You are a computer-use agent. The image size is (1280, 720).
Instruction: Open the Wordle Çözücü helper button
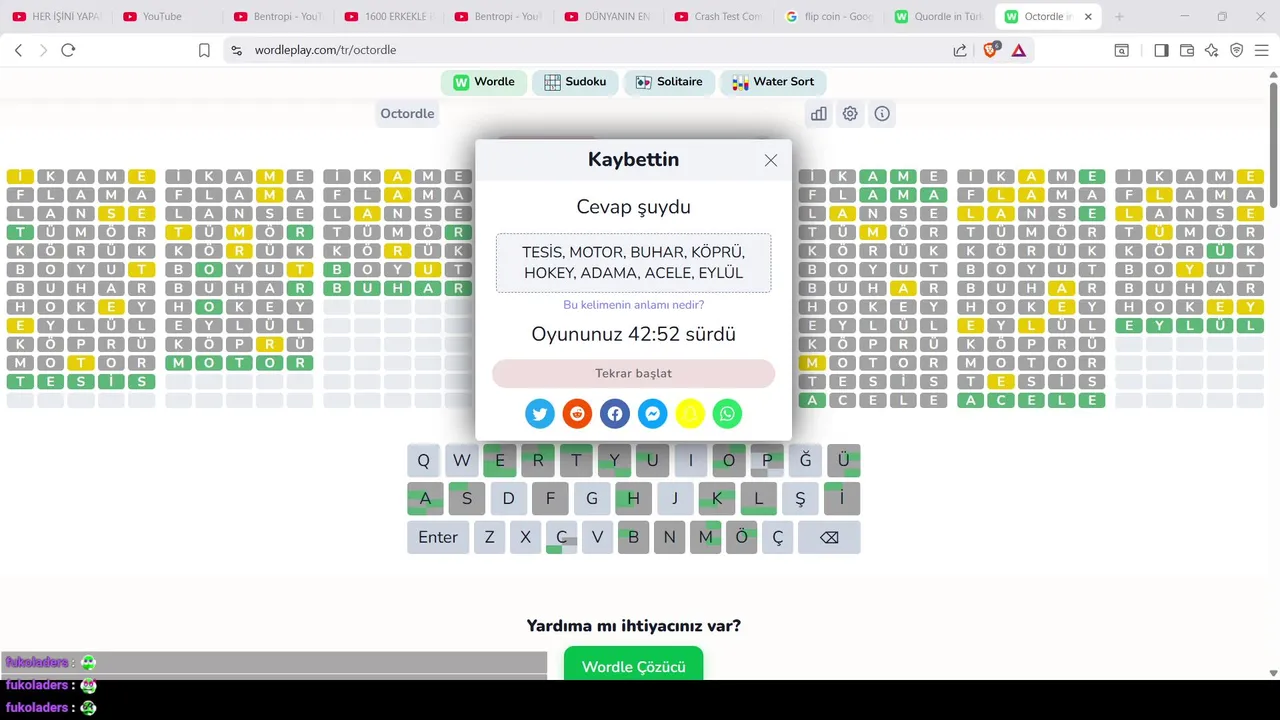click(x=633, y=666)
